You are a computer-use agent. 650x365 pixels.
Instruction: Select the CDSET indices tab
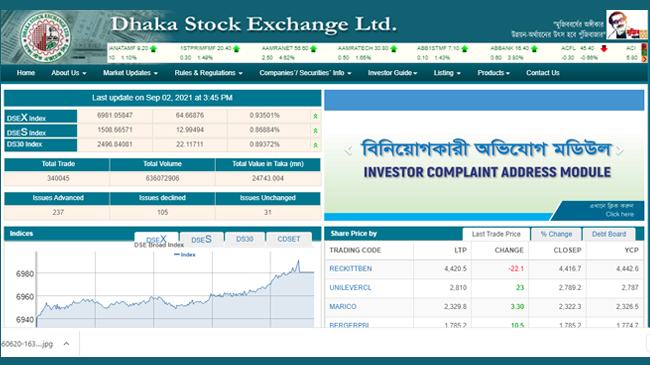tap(289, 239)
